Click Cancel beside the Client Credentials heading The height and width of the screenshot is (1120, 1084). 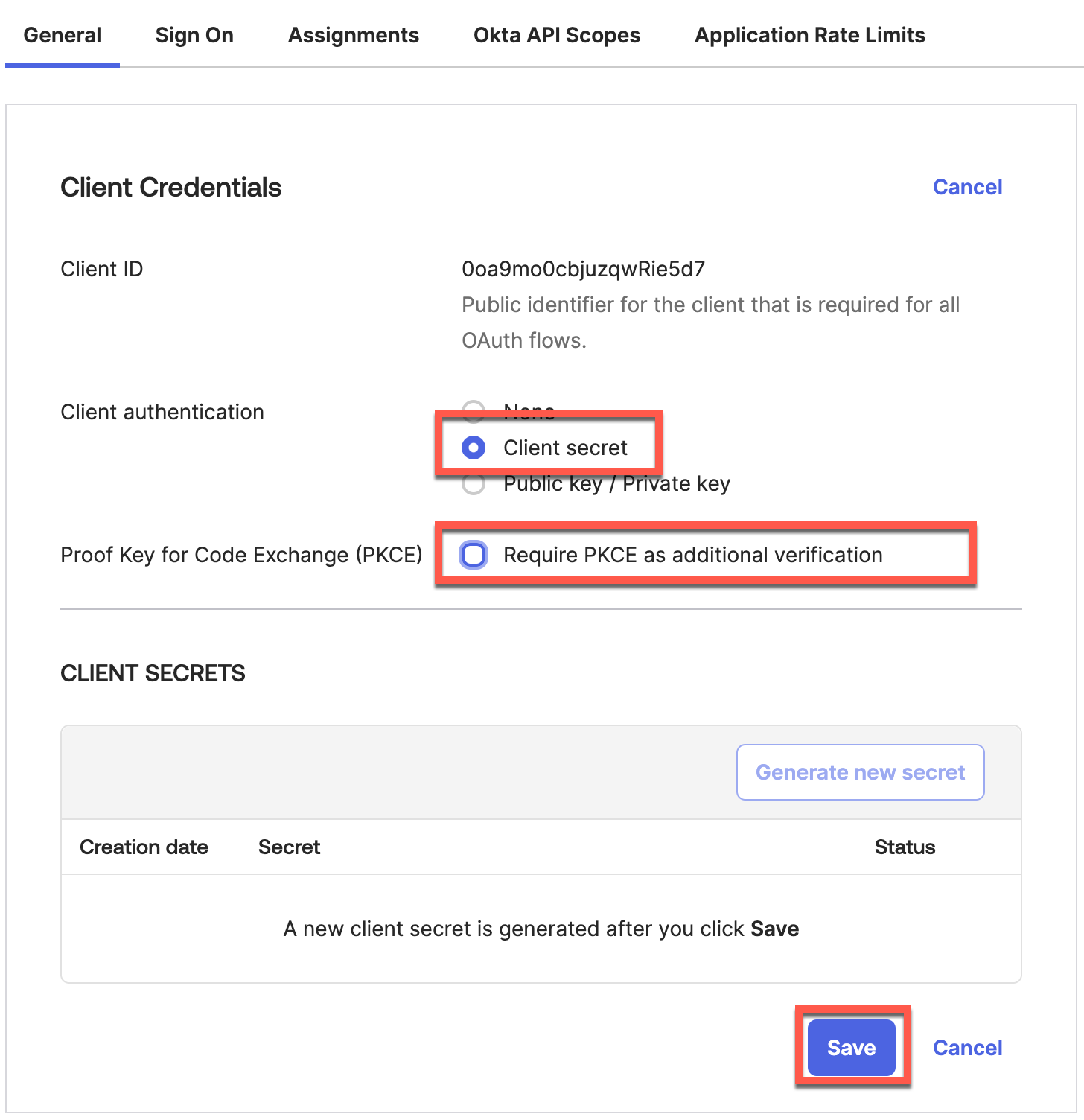(x=967, y=187)
